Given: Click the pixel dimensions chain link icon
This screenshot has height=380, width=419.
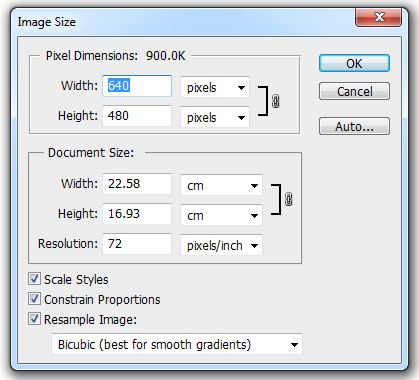Looking at the screenshot, I should tap(275, 101).
